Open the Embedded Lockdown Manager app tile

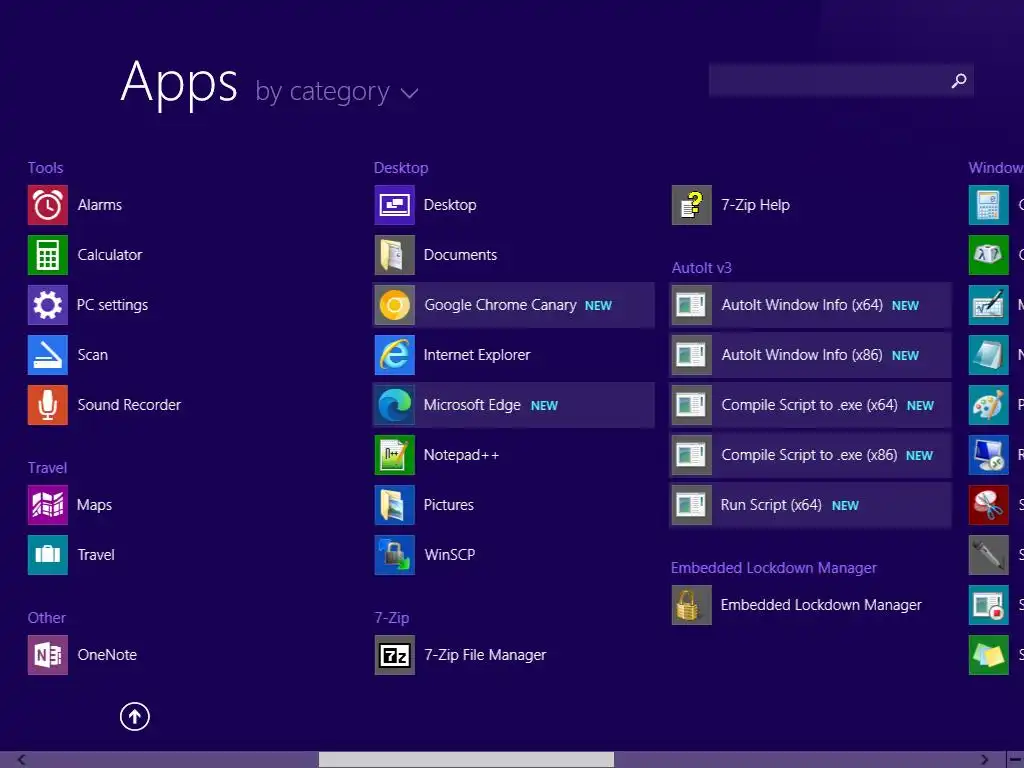[x=797, y=605]
